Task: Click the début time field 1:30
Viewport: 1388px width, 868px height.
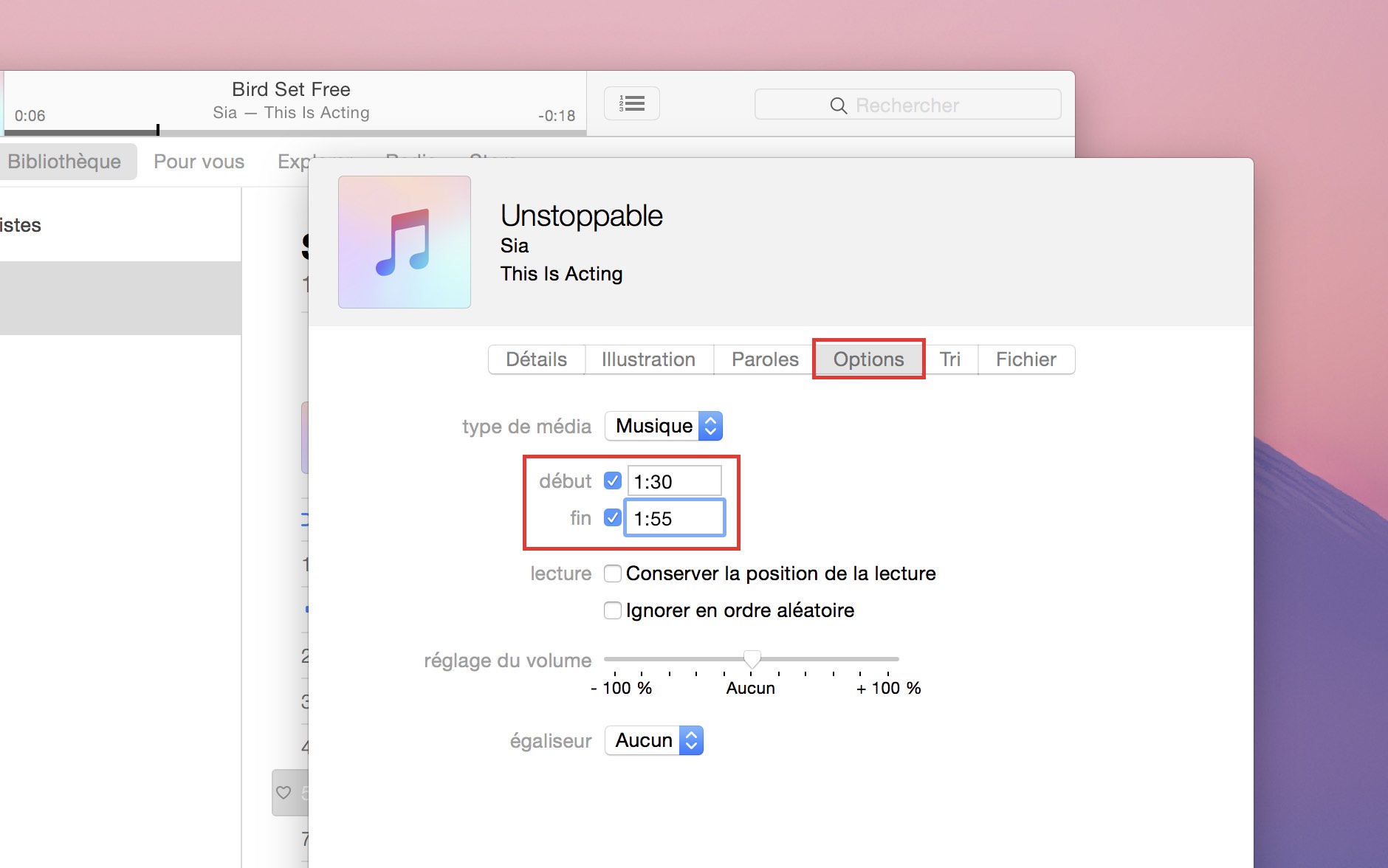Action: tap(674, 481)
